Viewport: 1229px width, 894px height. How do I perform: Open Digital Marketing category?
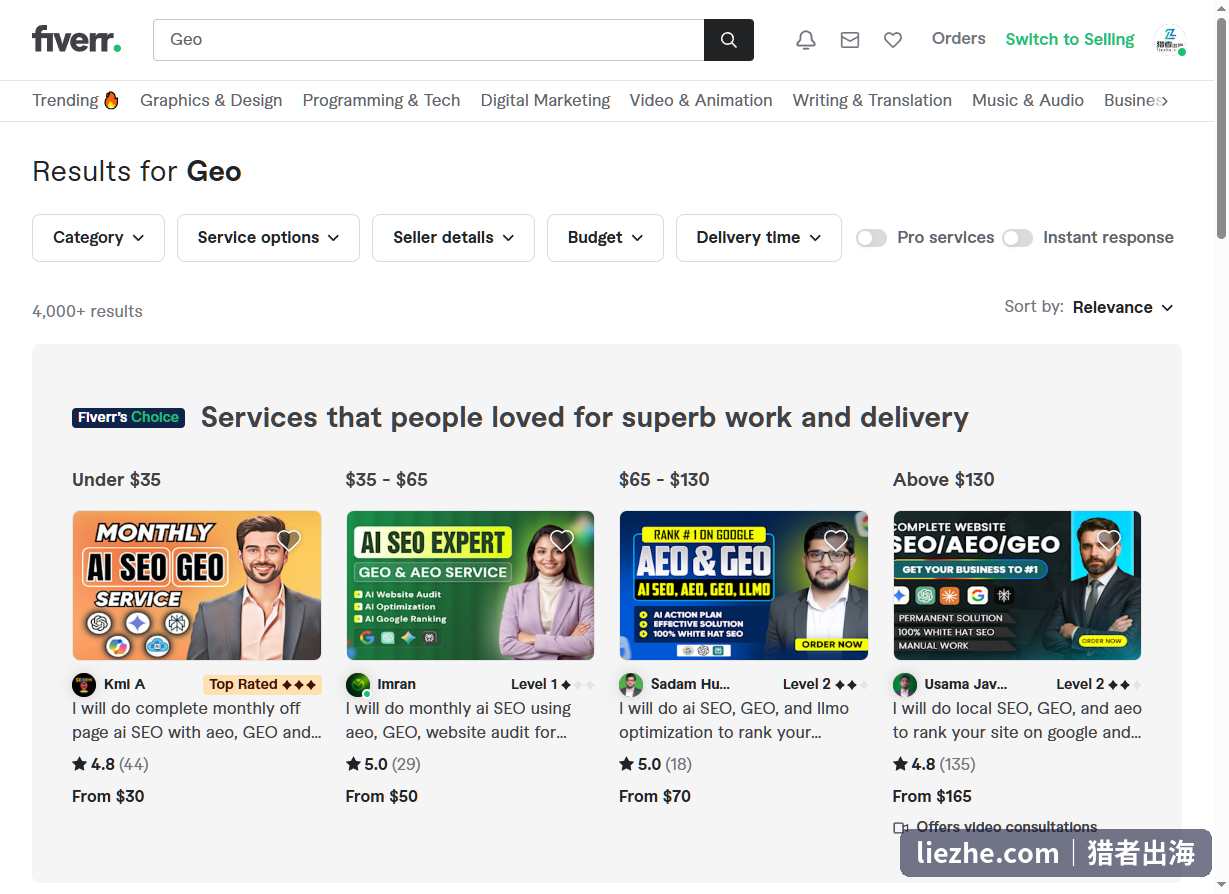(x=545, y=100)
